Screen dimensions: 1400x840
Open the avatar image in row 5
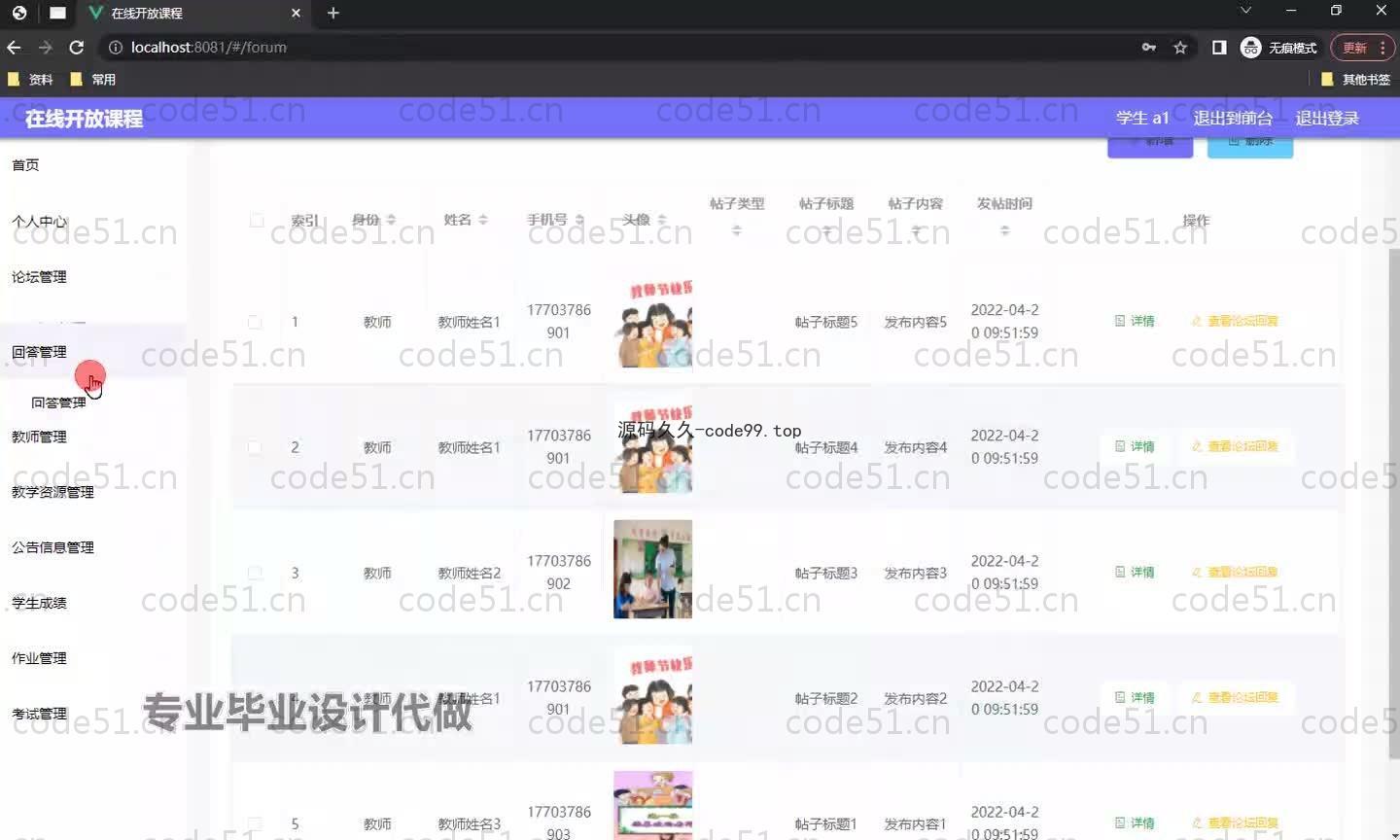pyautogui.click(x=653, y=805)
